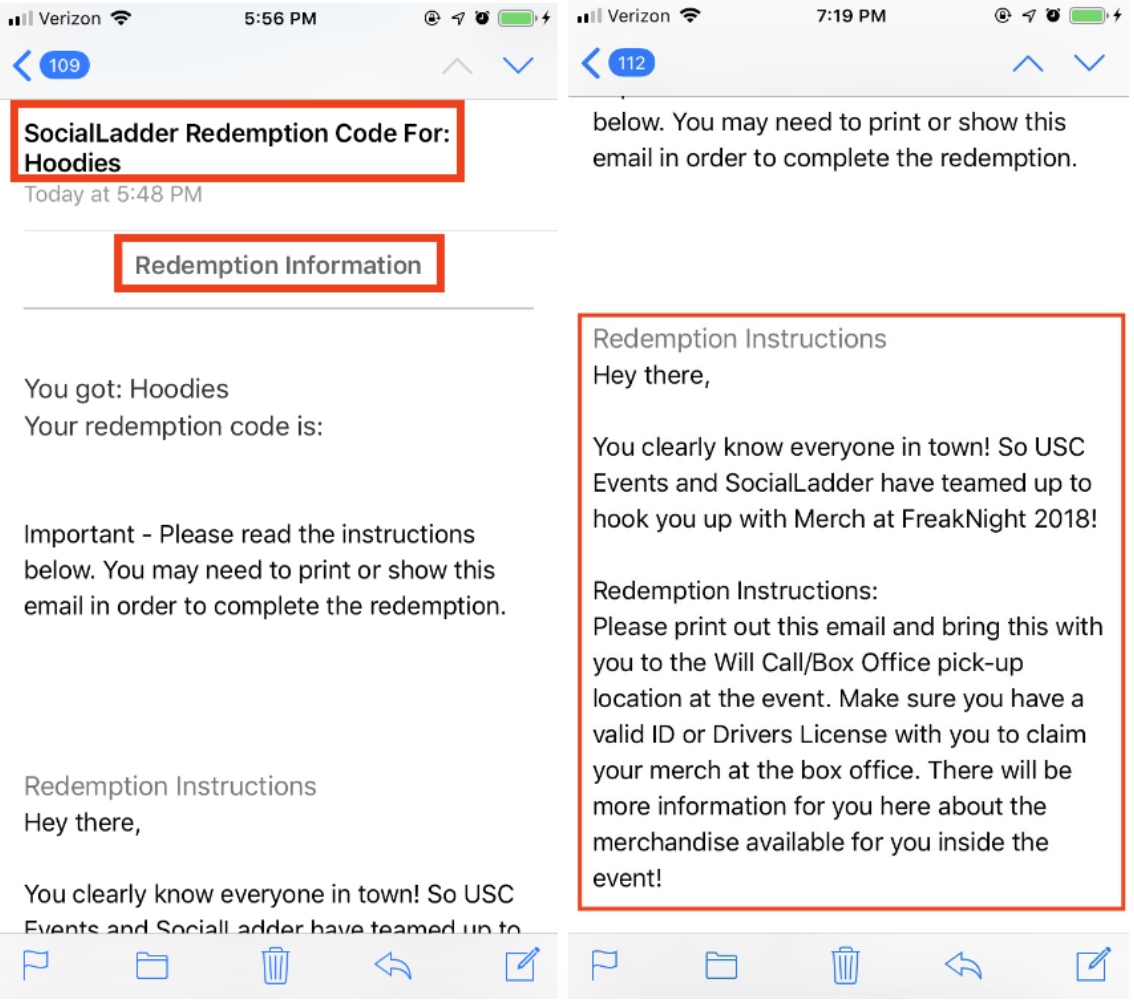Image resolution: width=1134 pixels, height=1006 pixels.
Task: Go back to inbox showing 109 in left screen
Action: 51,65
